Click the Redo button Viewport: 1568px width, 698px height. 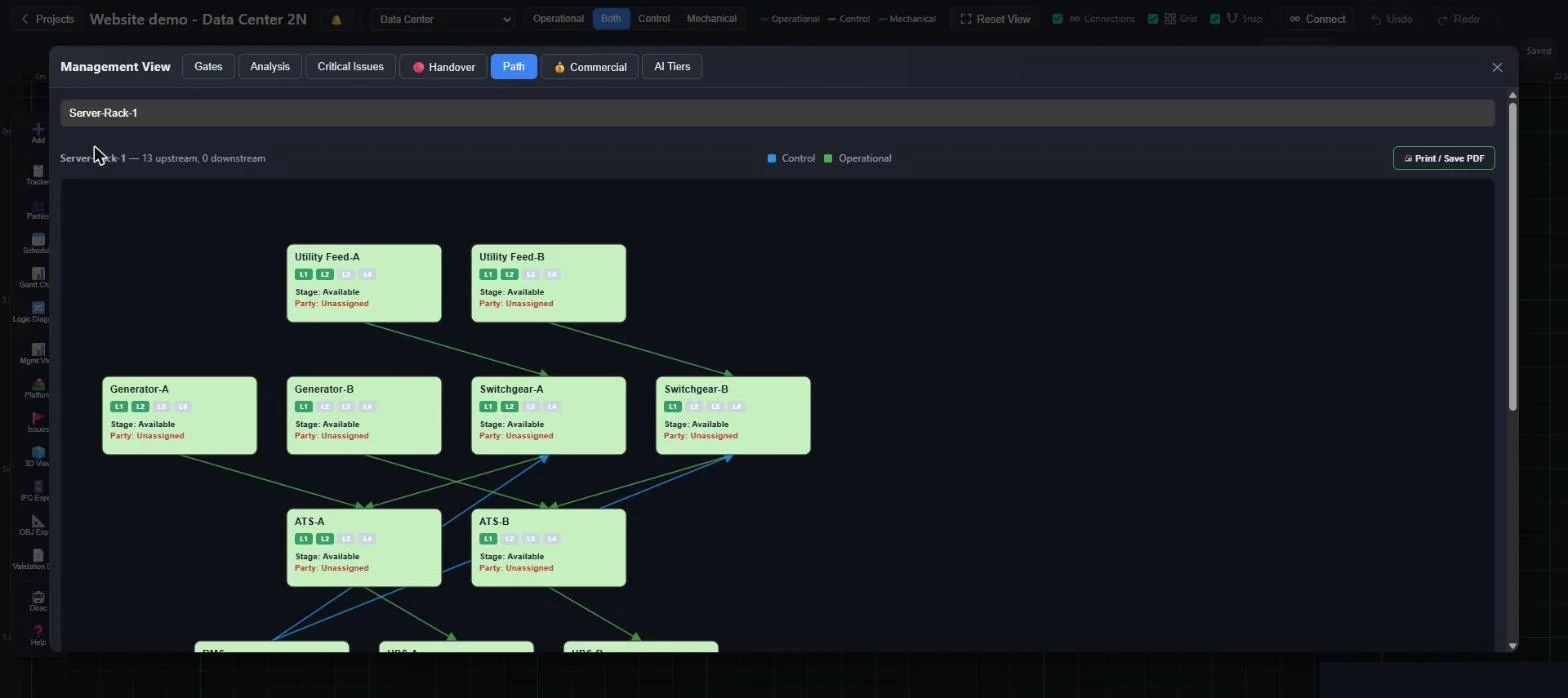(1458, 19)
